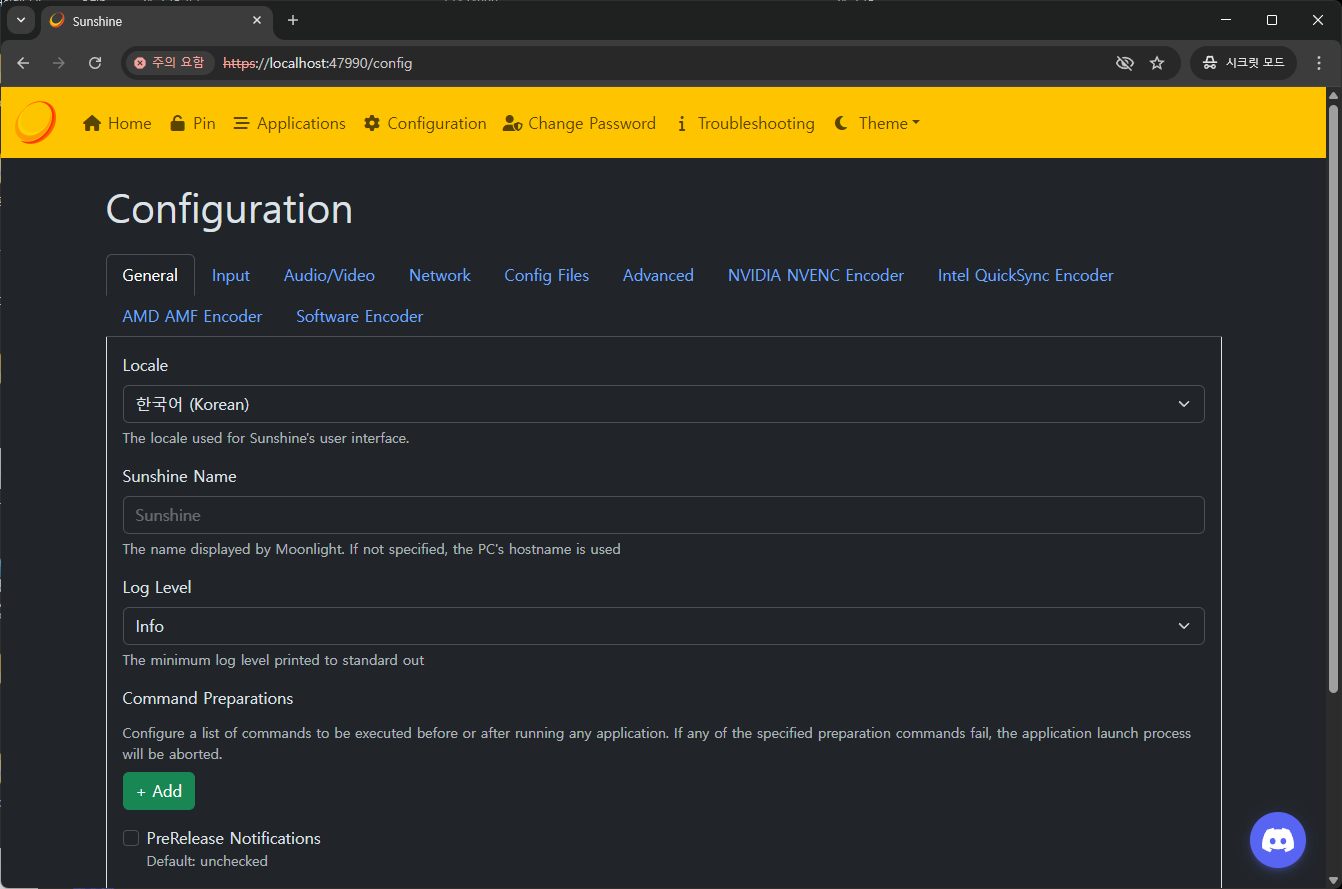Switch to the Network tab
Screen dimensions: 1342x889
click(440, 275)
